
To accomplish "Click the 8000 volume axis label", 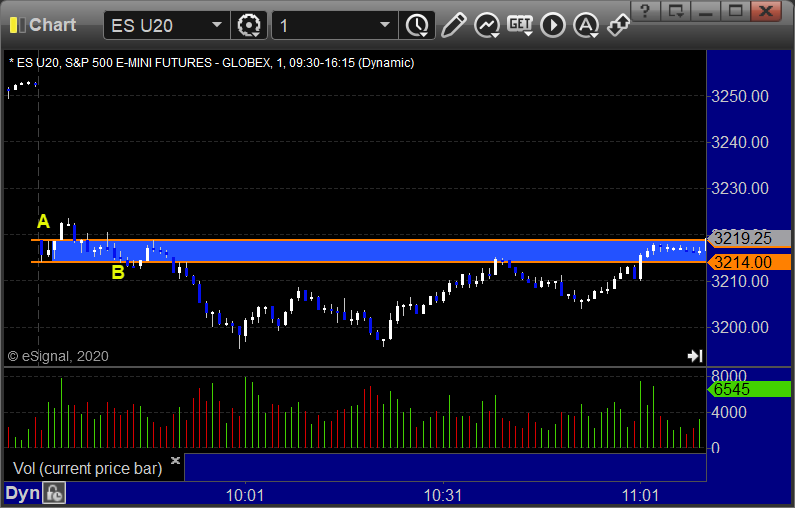I will click(729, 376).
